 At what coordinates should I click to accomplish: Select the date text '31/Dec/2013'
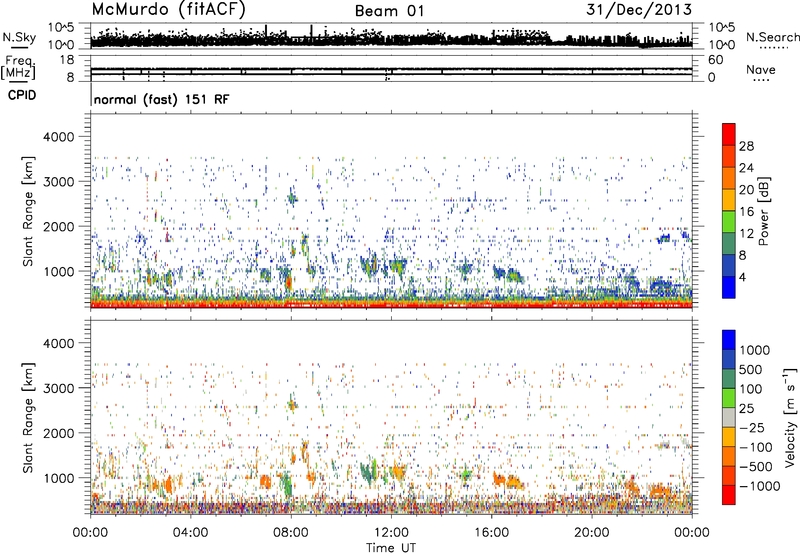639,9
